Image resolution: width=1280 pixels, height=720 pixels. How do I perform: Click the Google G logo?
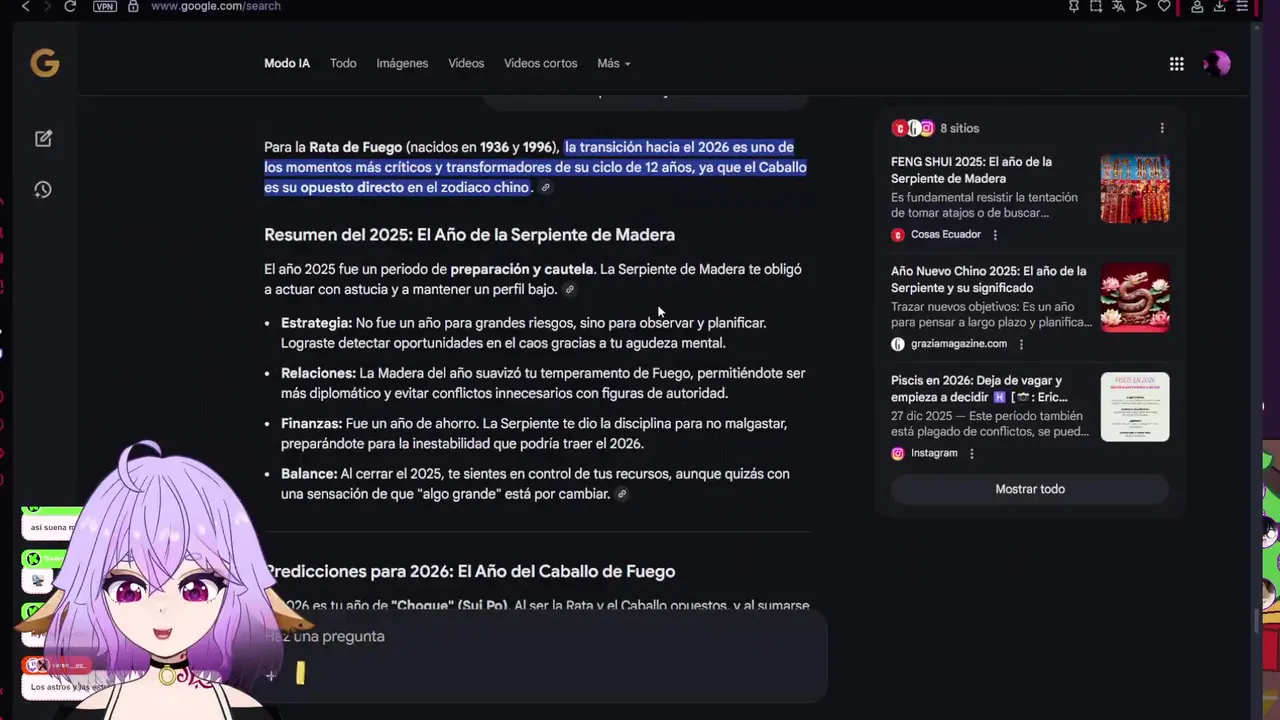pyautogui.click(x=45, y=64)
